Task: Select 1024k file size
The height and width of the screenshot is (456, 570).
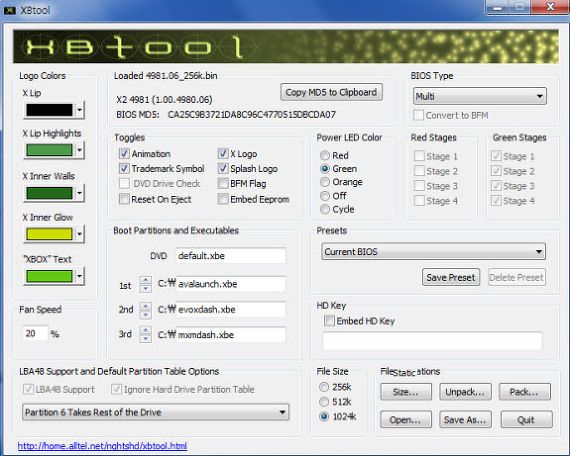Action: pyautogui.click(x=324, y=416)
